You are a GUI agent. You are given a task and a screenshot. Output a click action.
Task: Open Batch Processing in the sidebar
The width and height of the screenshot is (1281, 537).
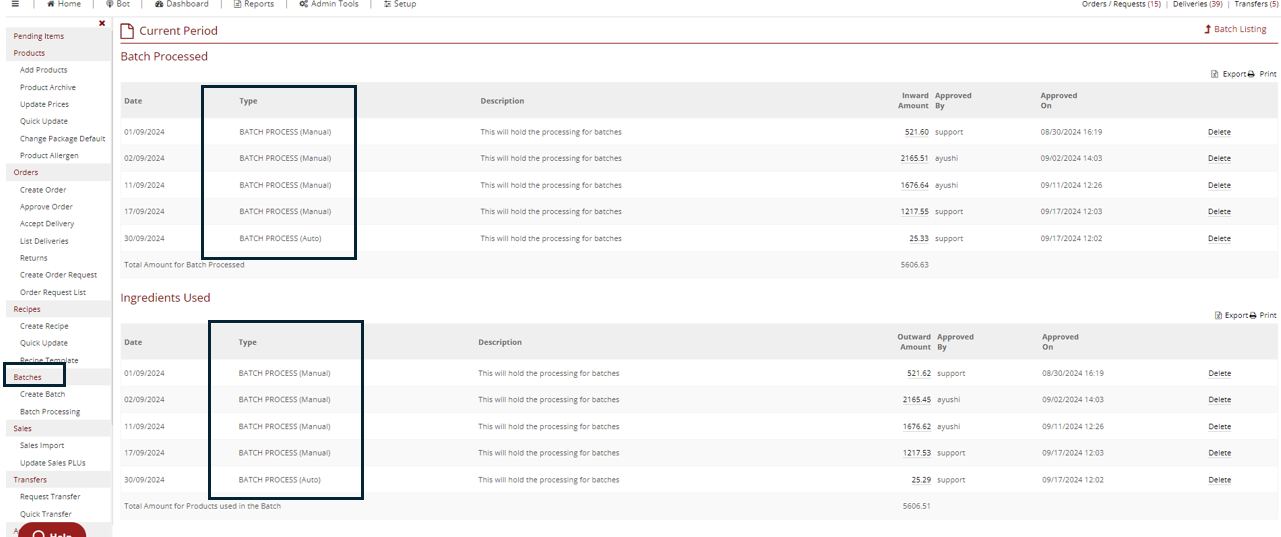50,411
